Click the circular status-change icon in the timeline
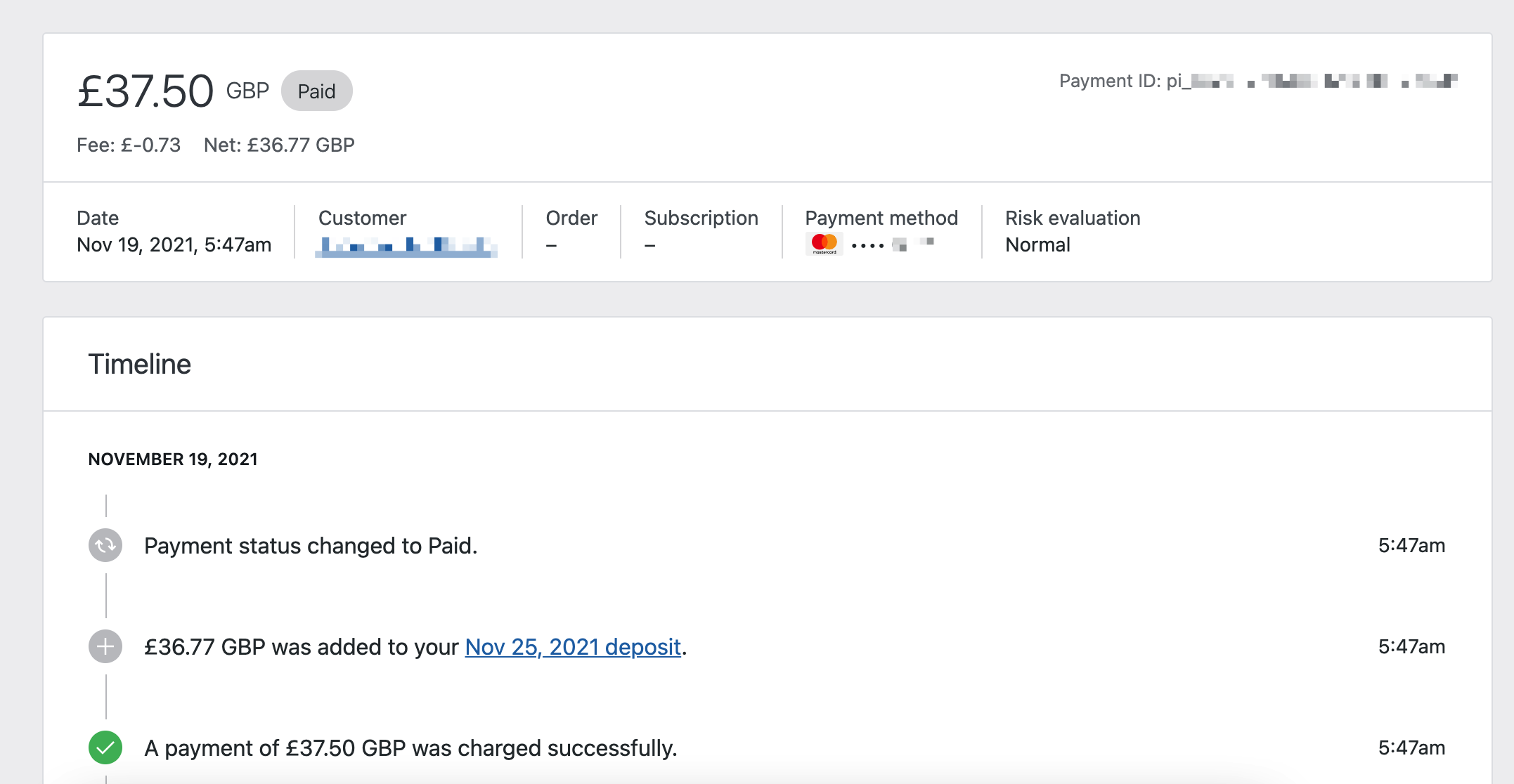This screenshot has height=784, width=1514. click(x=104, y=545)
